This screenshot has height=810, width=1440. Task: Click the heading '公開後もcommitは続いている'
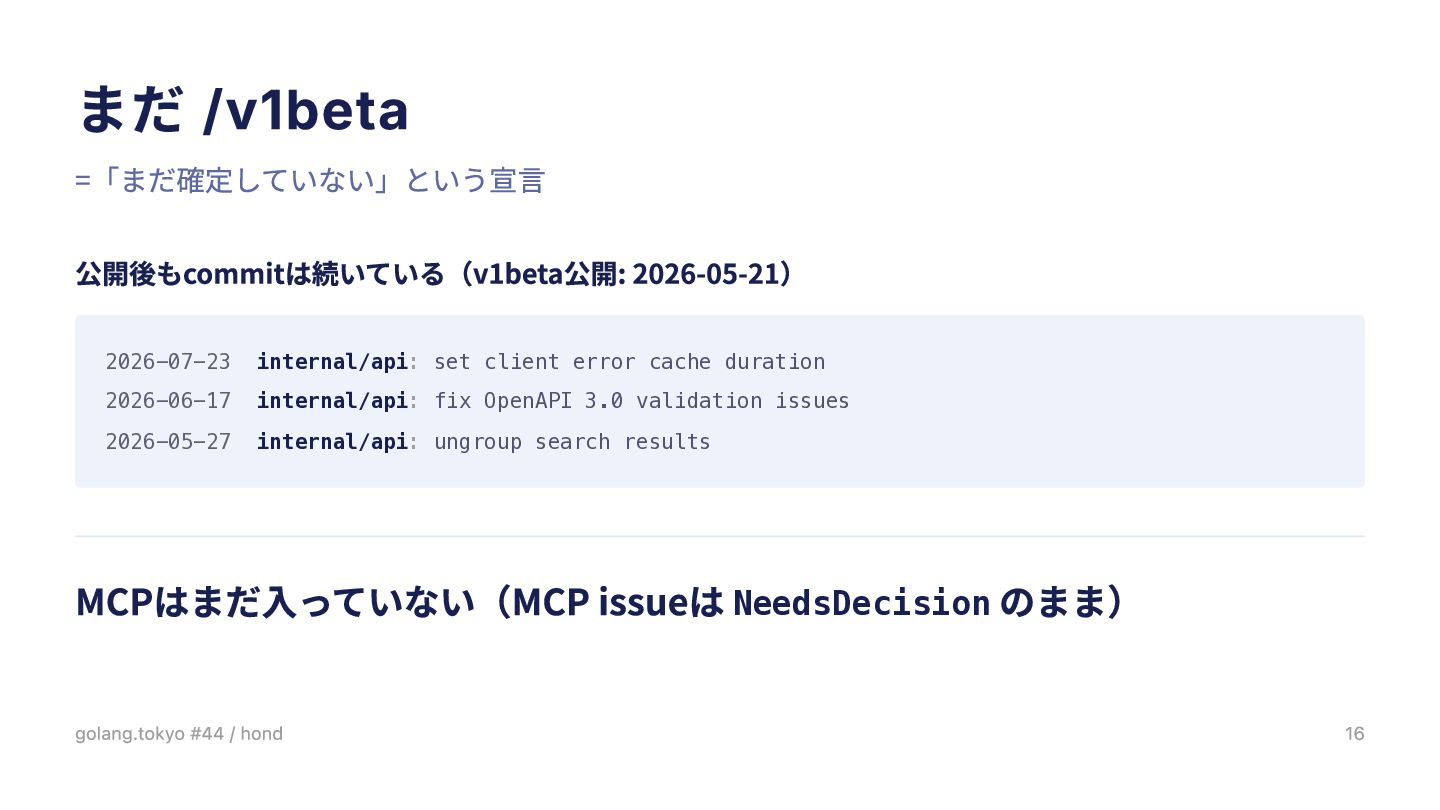point(260,273)
